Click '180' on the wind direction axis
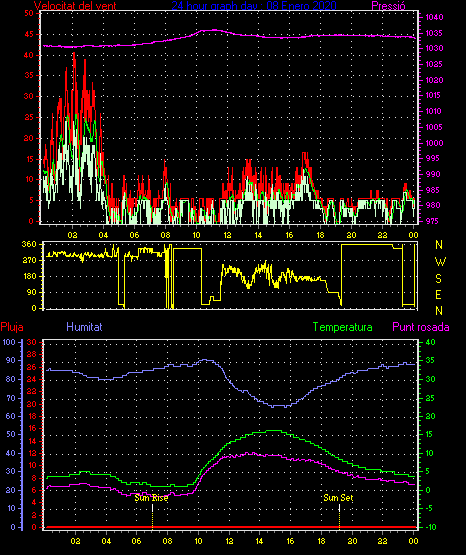 pyautogui.click(x=29, y=276)
